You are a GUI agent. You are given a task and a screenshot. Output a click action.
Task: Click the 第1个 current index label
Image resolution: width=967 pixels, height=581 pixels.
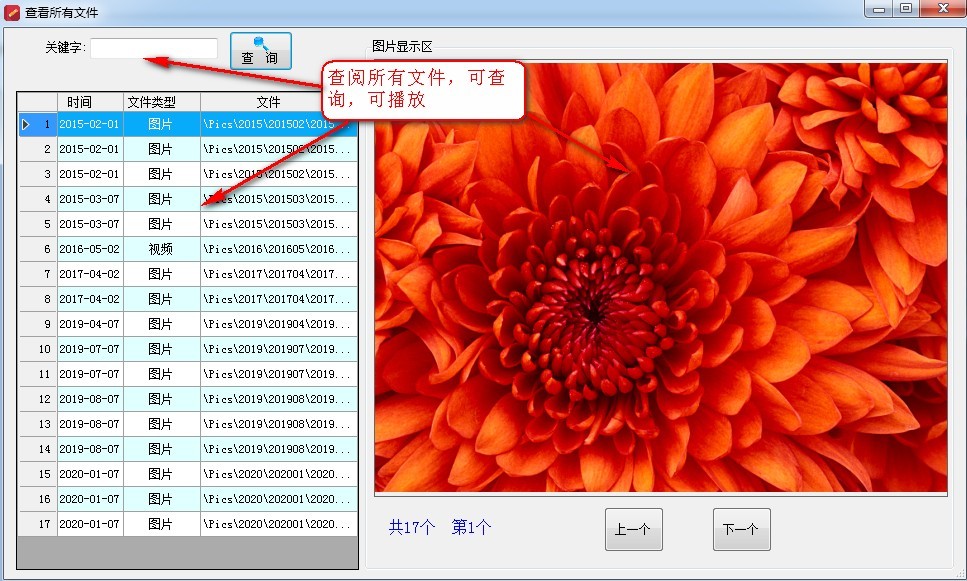tap(471, 527)
